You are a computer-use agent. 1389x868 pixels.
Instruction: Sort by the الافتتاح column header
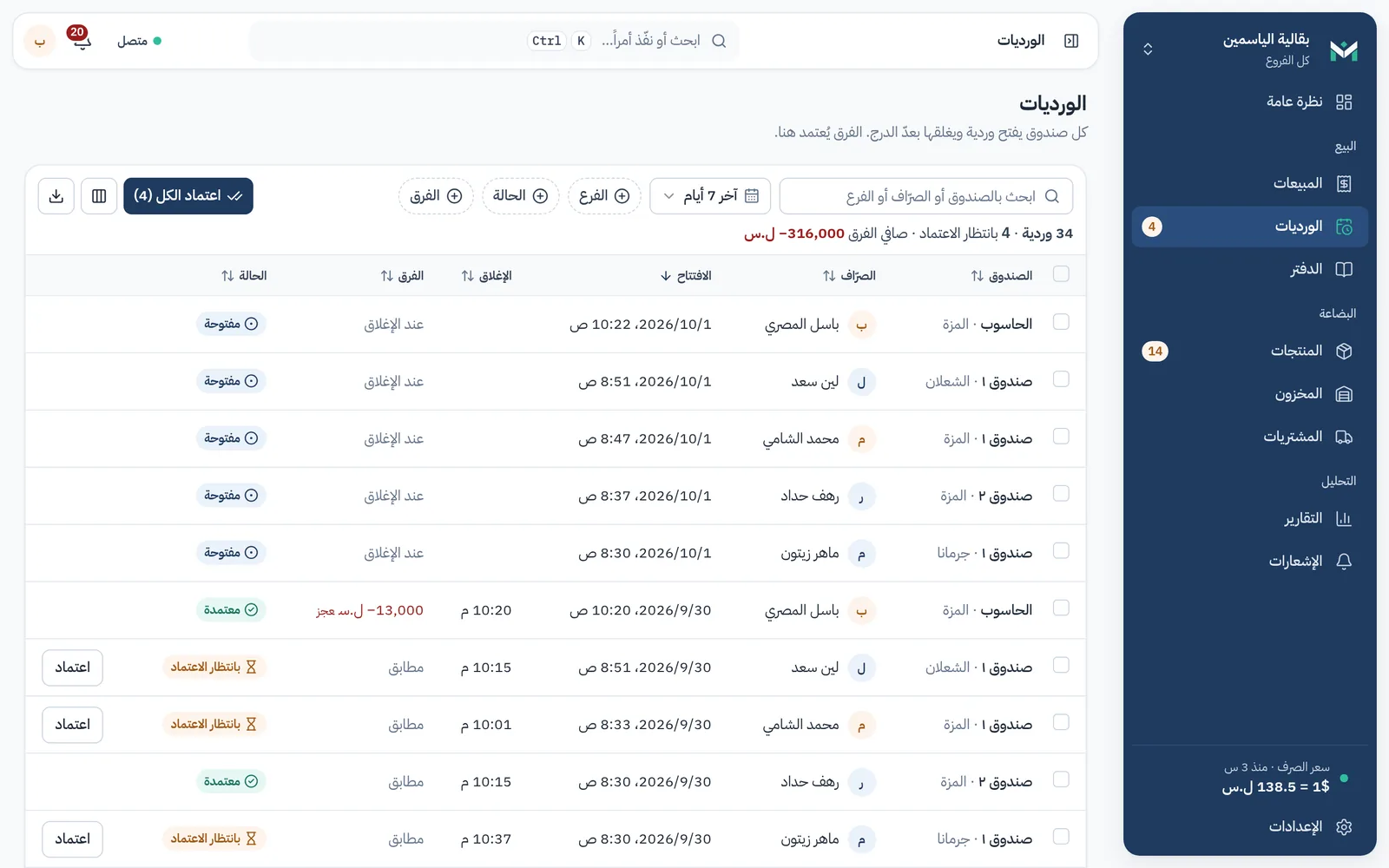pos(686,276)
